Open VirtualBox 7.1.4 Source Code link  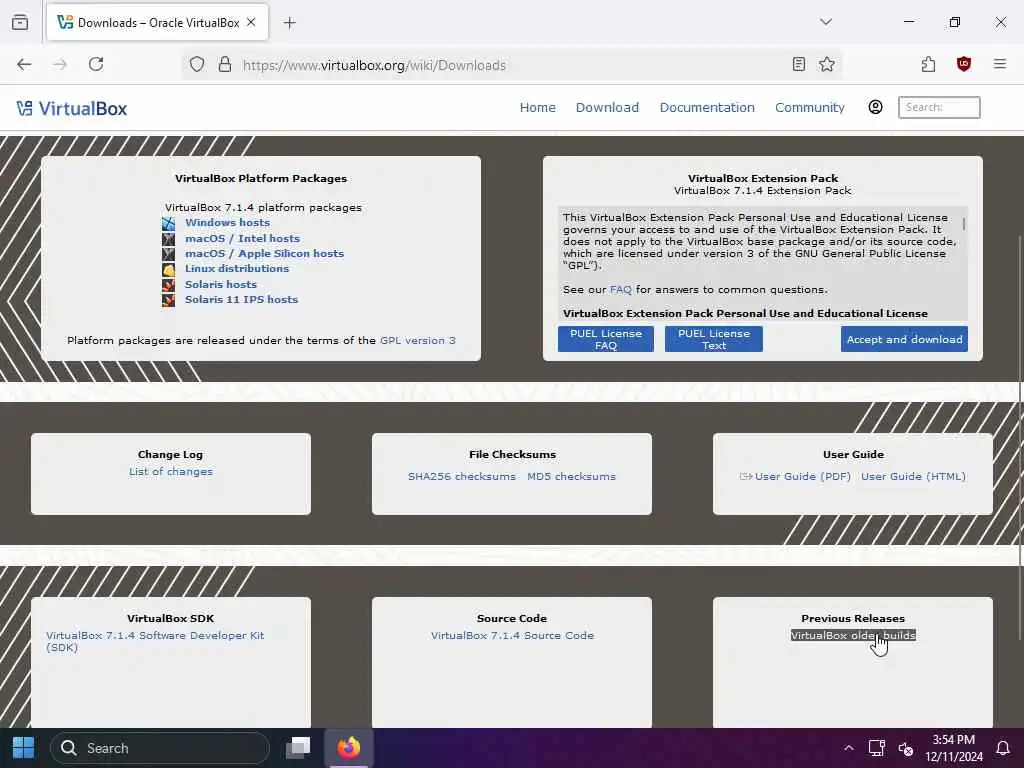coord(513,635)
